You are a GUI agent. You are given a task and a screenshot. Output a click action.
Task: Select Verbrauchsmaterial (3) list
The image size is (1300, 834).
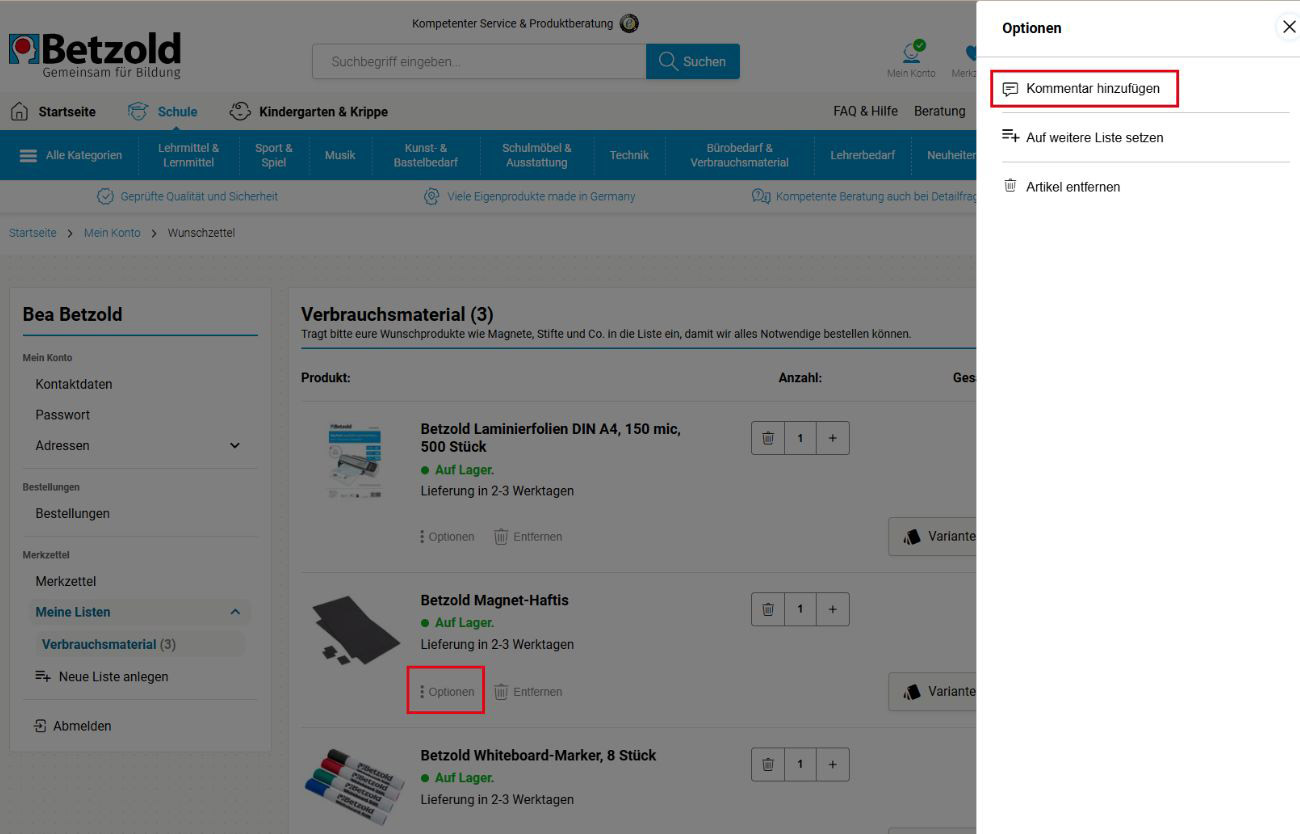click(109, 644)
